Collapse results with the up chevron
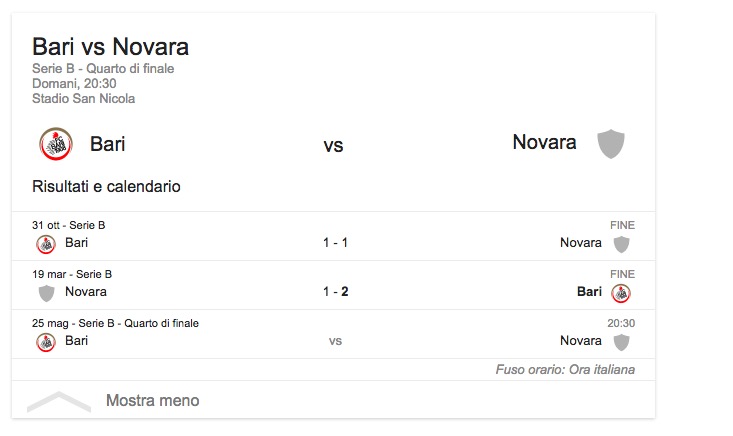This screenshot has width=733, height=436. click(59, 401)
